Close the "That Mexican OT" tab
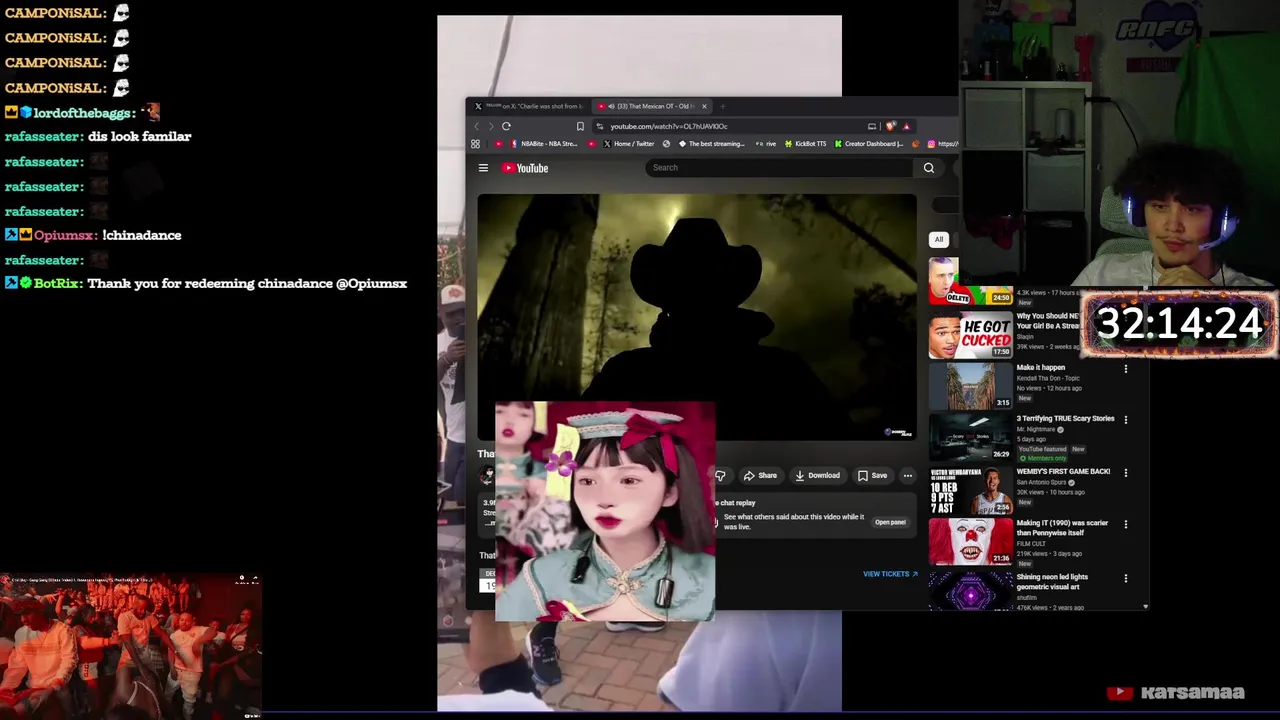This screenshot has height=720, width=1280. click(x=704, y=106)
